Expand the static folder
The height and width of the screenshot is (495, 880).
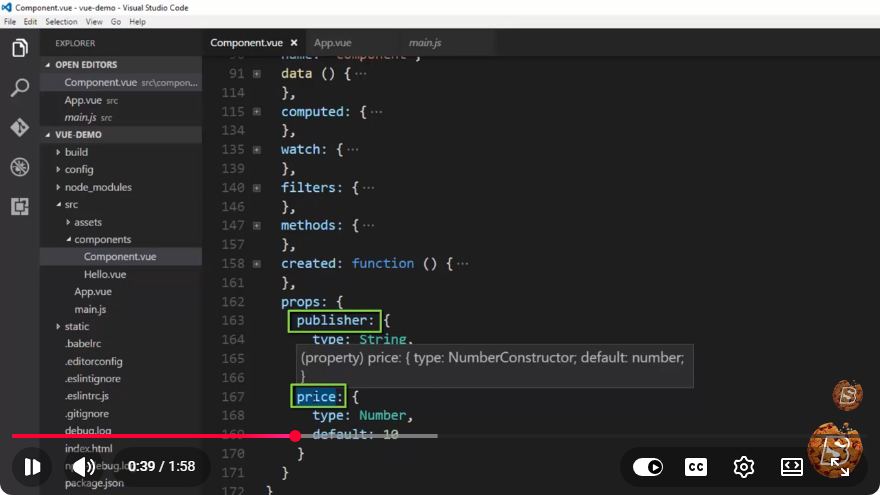pos(58,326)
